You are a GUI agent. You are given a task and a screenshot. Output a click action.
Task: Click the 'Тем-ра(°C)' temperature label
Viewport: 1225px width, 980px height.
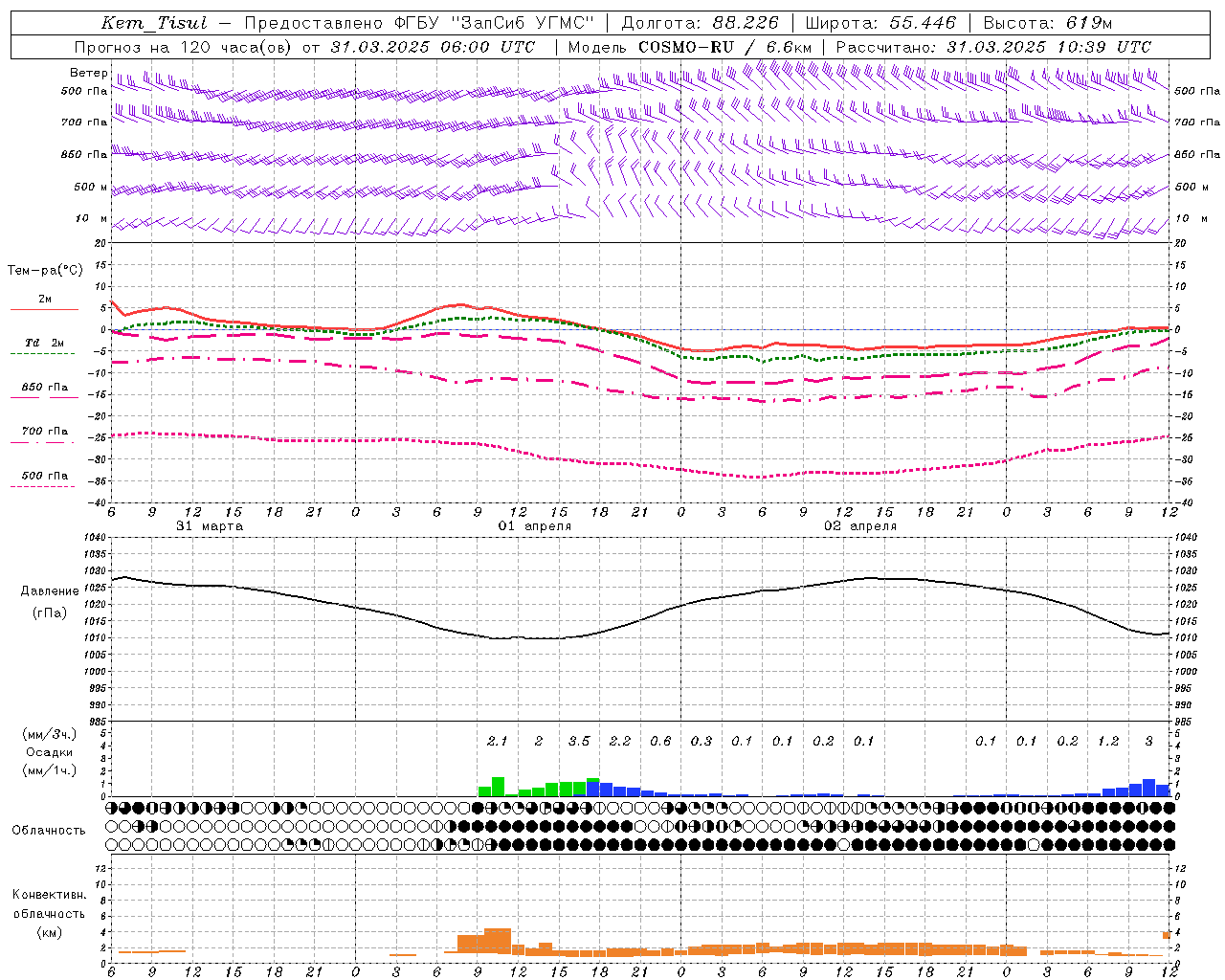[45, 271]
